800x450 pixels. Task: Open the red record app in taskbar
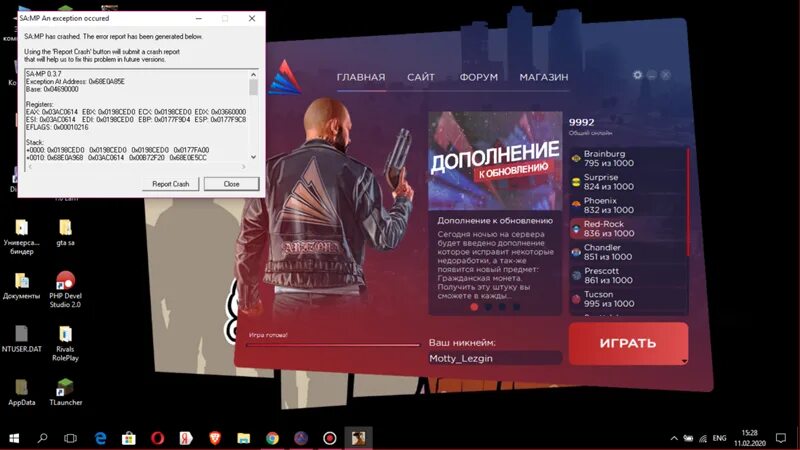coord(330,438)
